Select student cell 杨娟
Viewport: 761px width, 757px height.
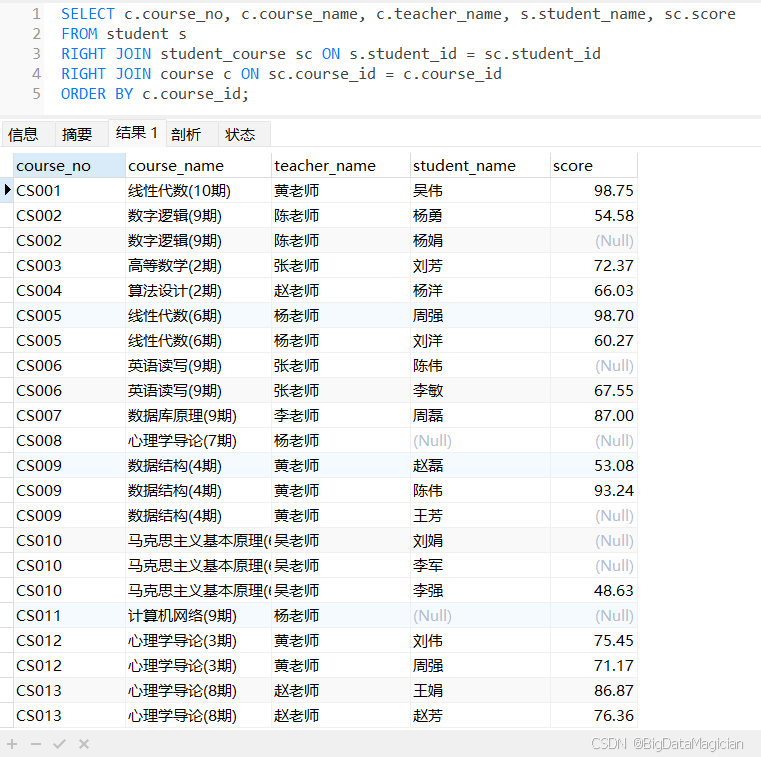[480, 241]
